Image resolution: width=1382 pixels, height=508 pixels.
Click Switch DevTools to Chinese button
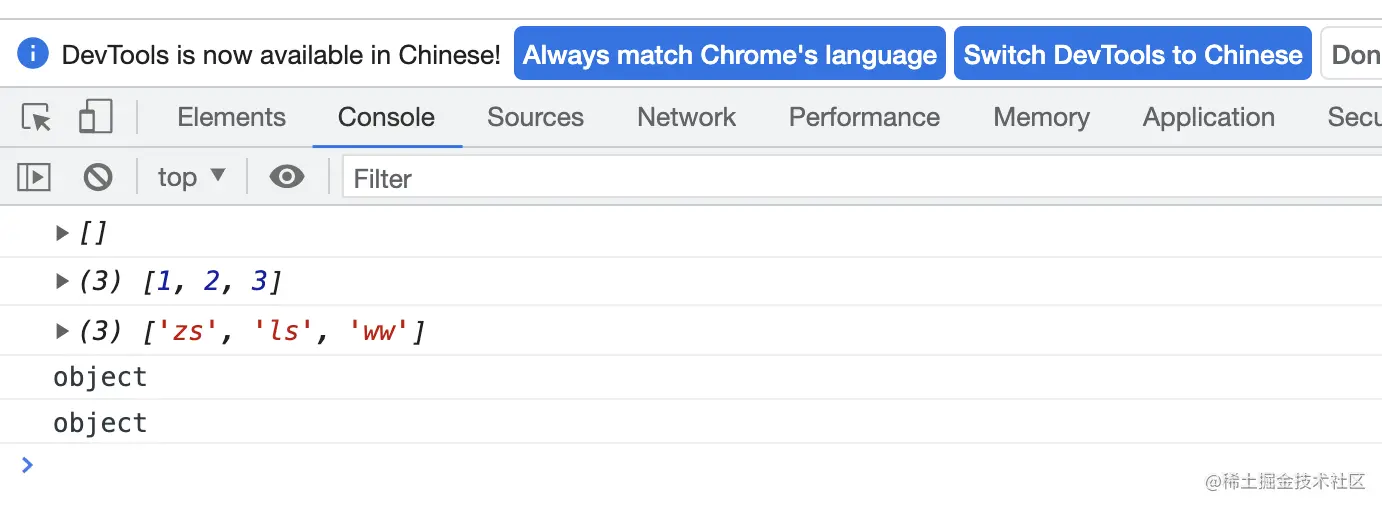point(1132,54)
